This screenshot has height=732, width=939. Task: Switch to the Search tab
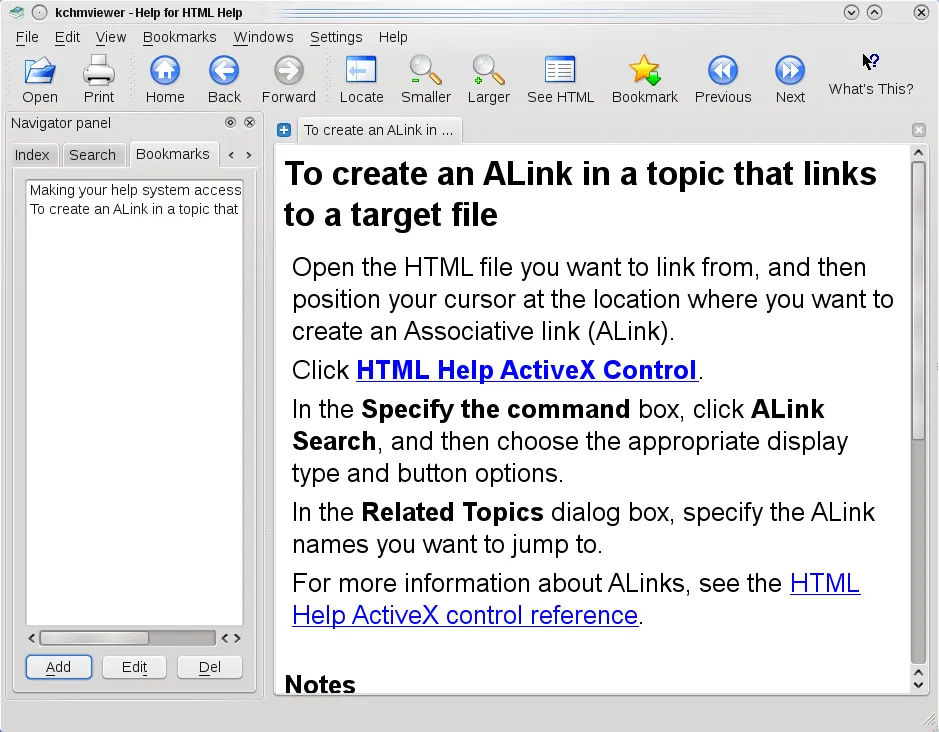(x=93, y=154)
